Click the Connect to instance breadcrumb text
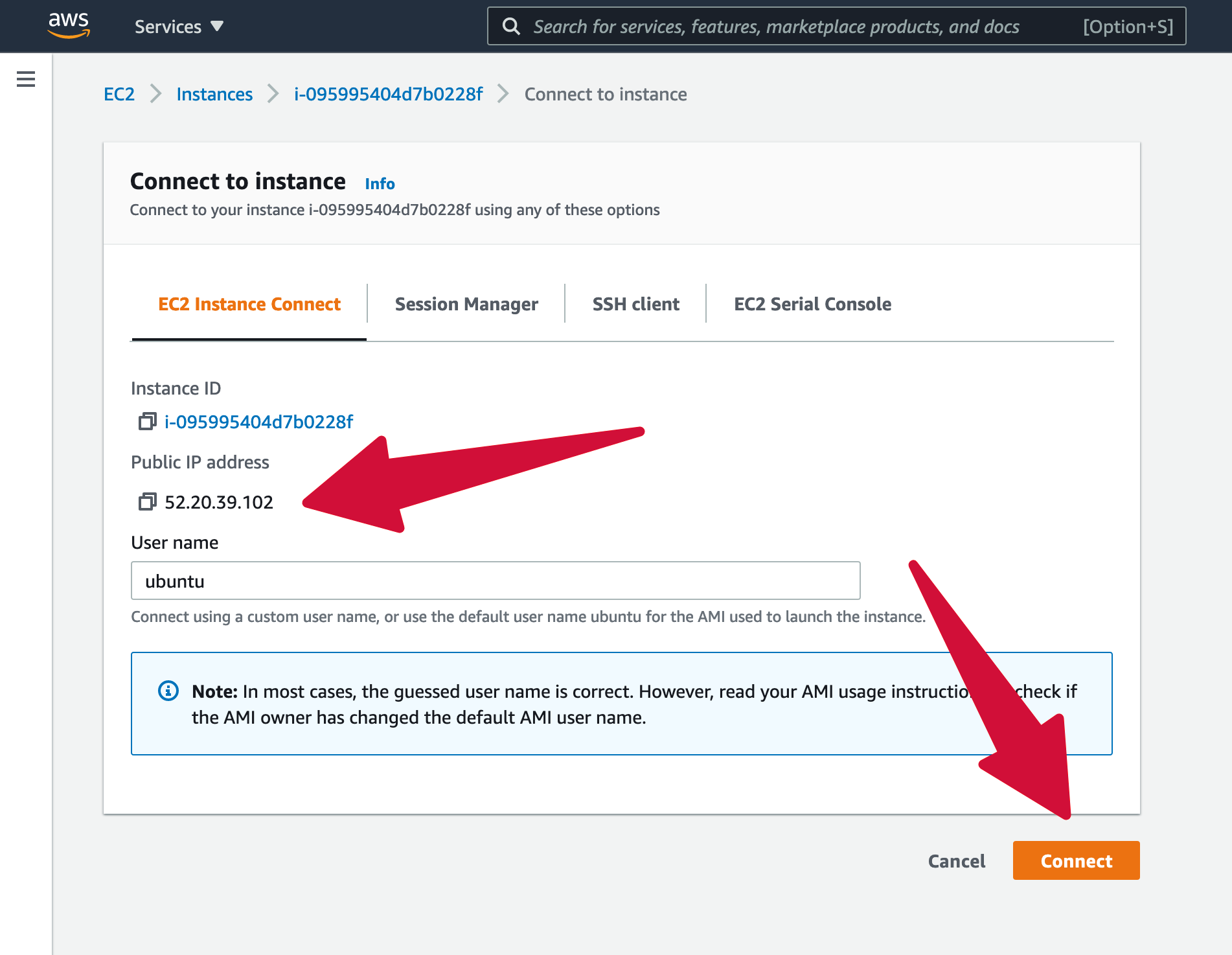This screenshot has height=955, width=1232. point(606,95)
